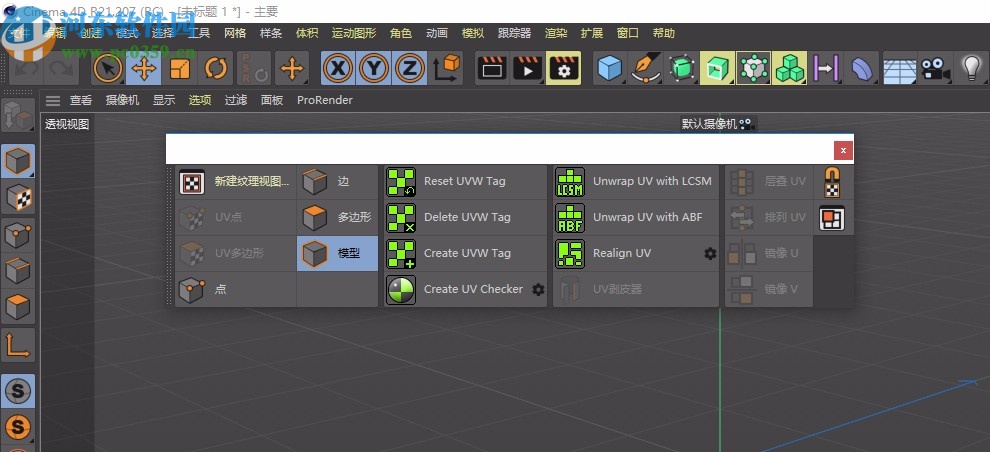
Task: Click the extrude generator icon
Action: (718, 68)
